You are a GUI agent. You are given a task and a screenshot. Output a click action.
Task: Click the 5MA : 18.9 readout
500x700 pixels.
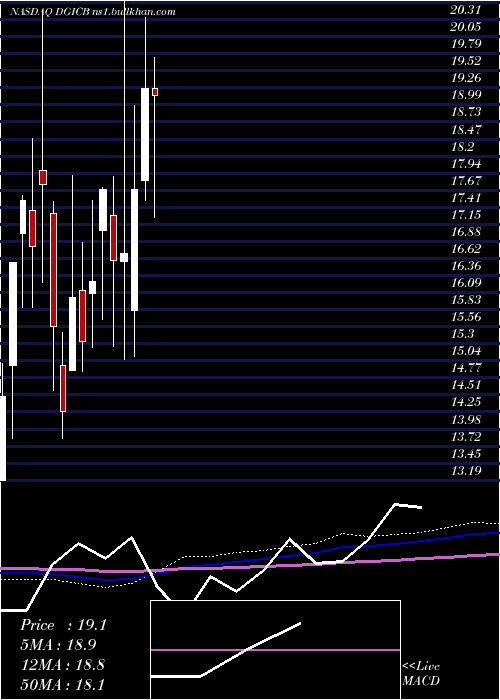[x=58, y=645]
